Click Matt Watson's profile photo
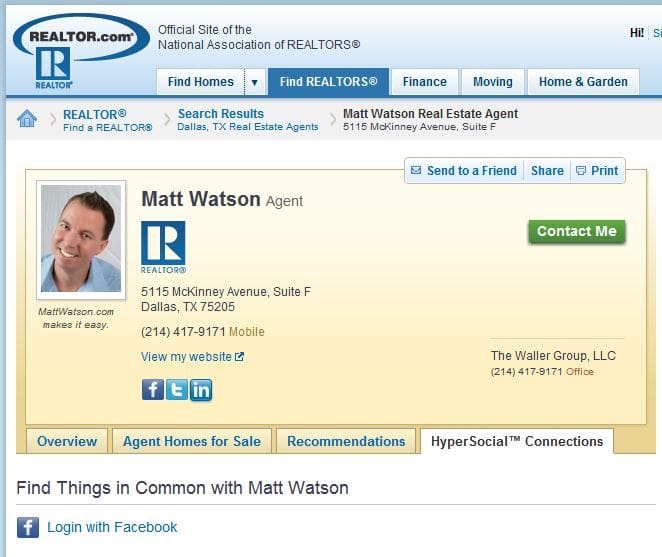This screenshot has height=557, width=662. coord(81,239)
